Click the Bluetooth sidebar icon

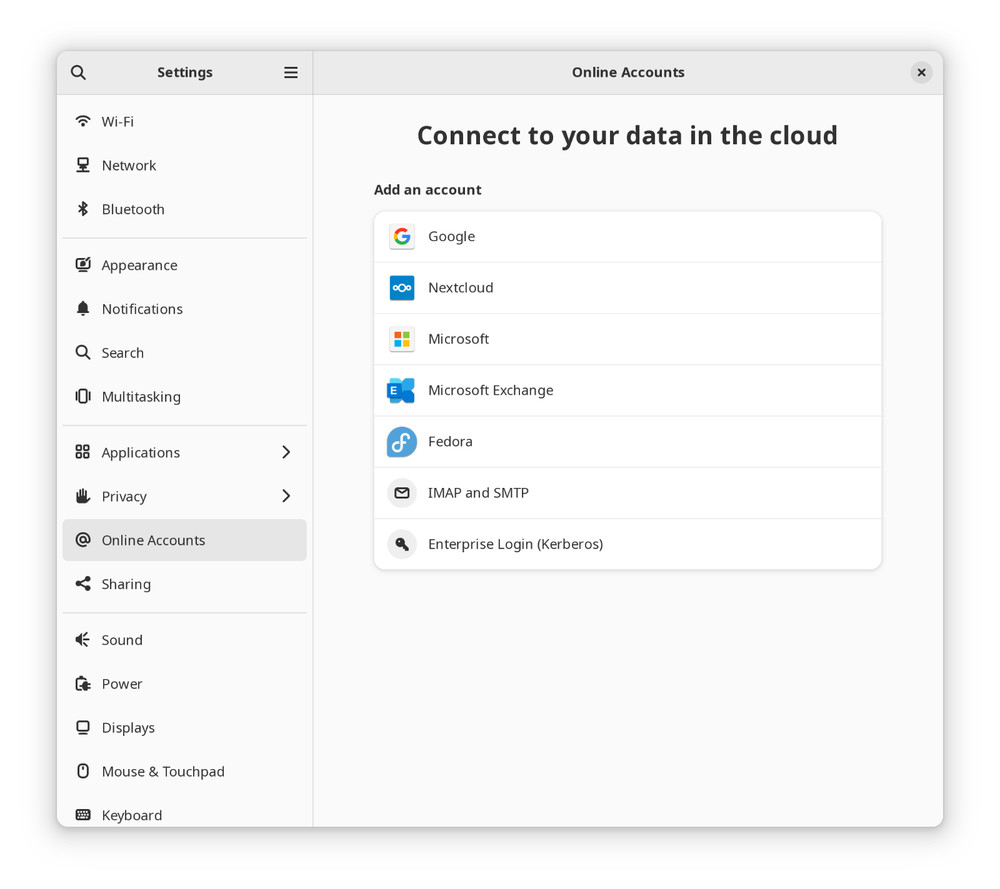82,209
